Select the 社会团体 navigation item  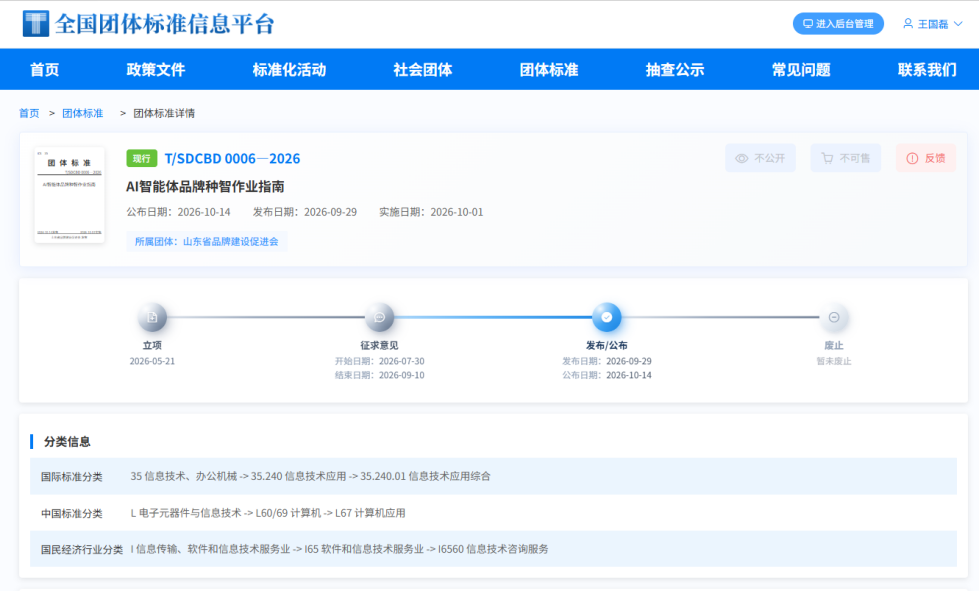423,69
